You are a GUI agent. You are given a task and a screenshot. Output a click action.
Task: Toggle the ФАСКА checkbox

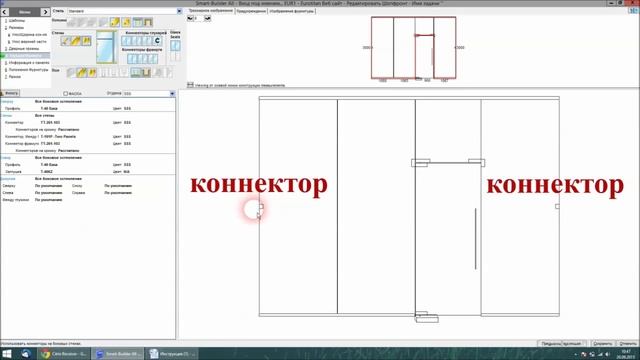pyautogui.click(x=66, y=94)
